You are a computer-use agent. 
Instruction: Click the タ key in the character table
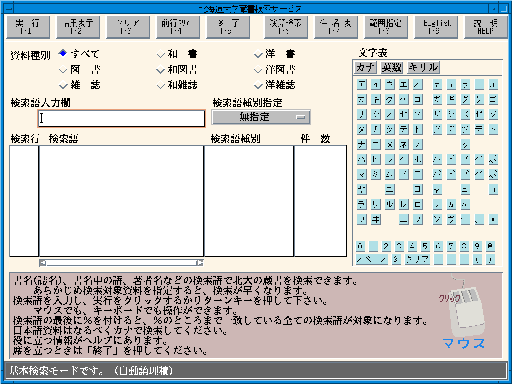362,129
